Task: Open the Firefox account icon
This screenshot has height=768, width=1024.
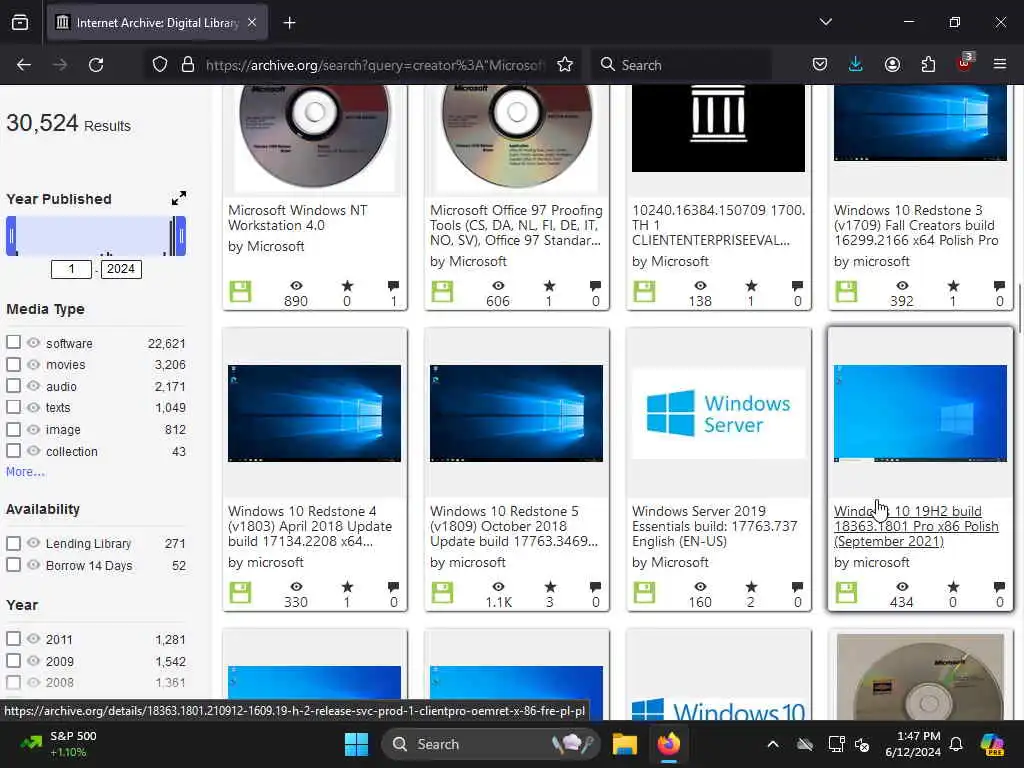Action: pyautogui.click(x=892, y=64)
